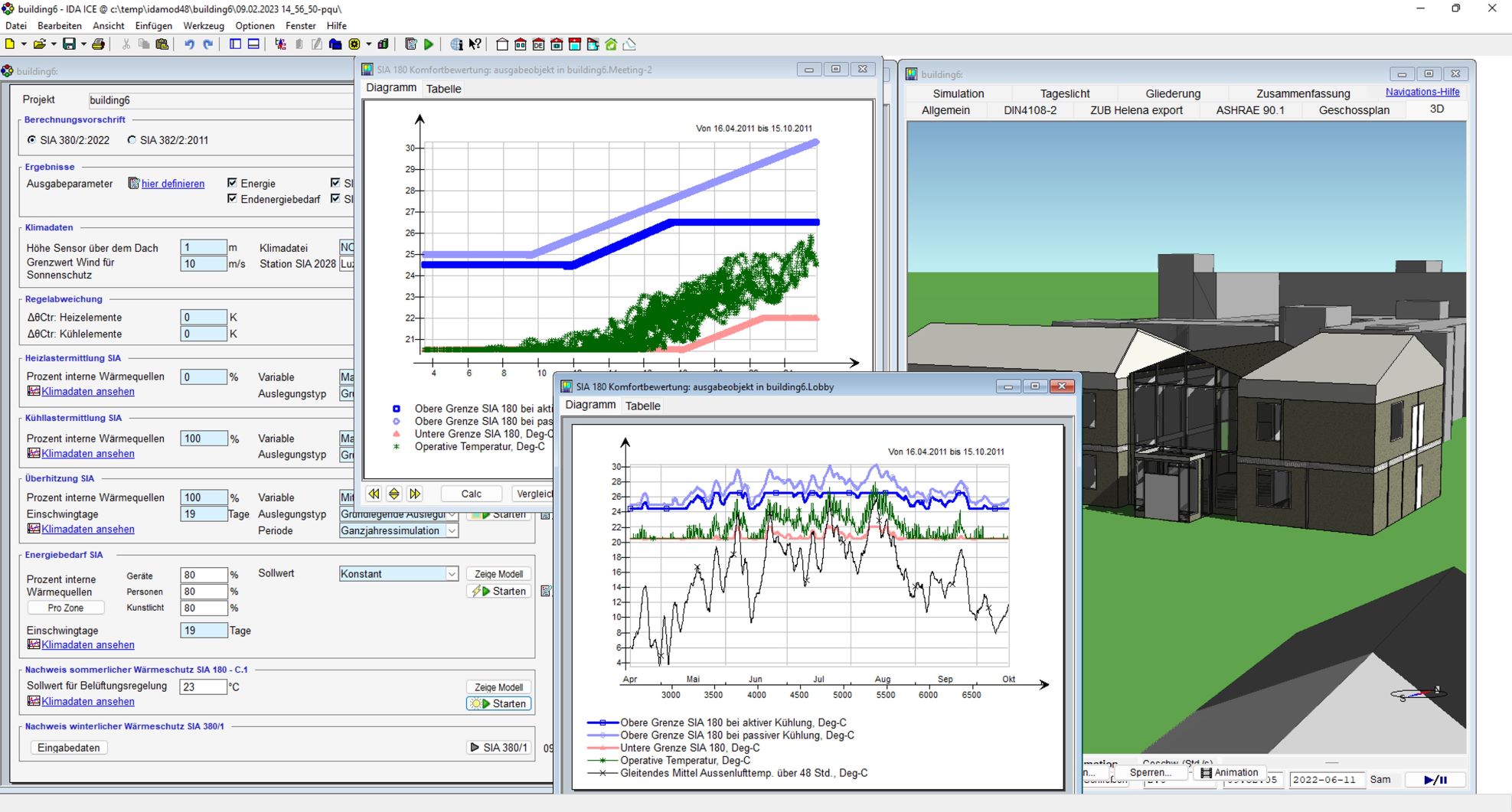
Task: Toggle the Endenergiebedarf checkbox
Action: [232, 199]
